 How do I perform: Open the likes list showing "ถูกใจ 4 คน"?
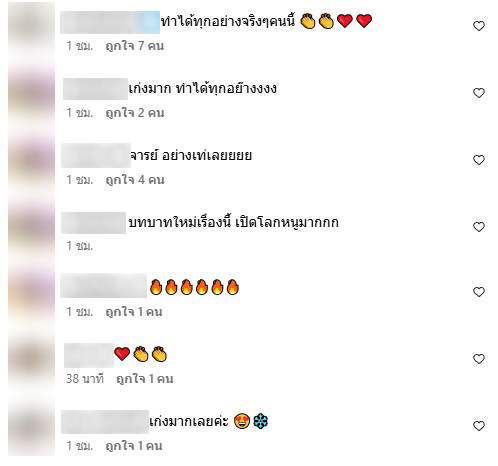135,180
